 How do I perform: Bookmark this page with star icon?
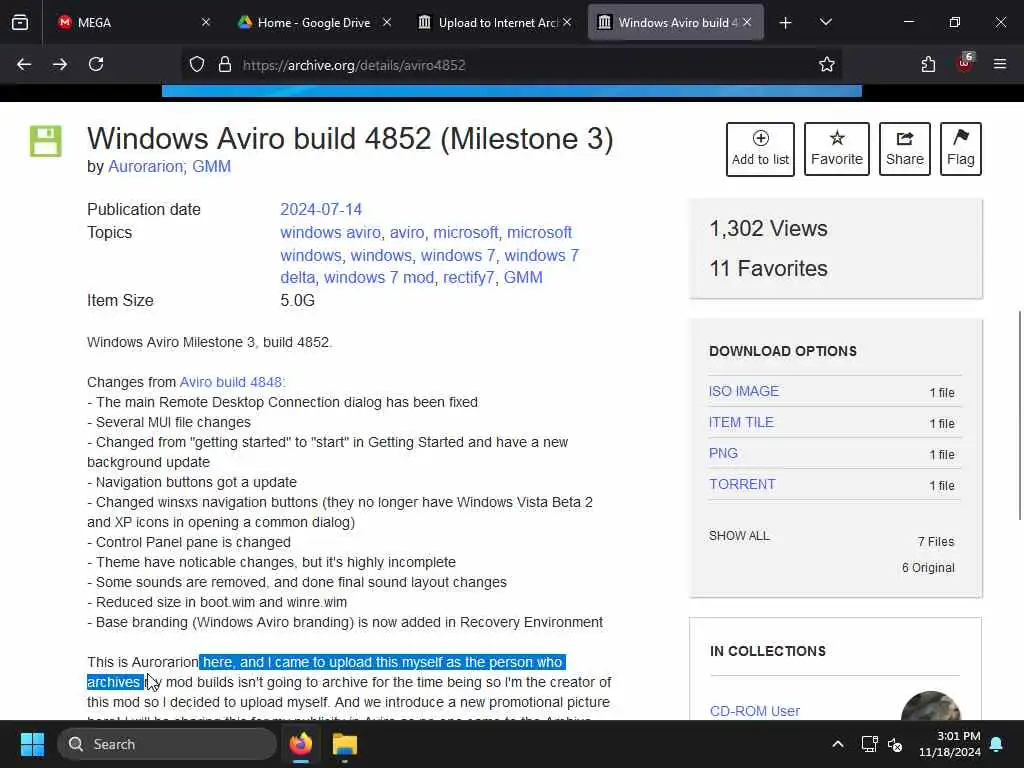pos(827,64)
